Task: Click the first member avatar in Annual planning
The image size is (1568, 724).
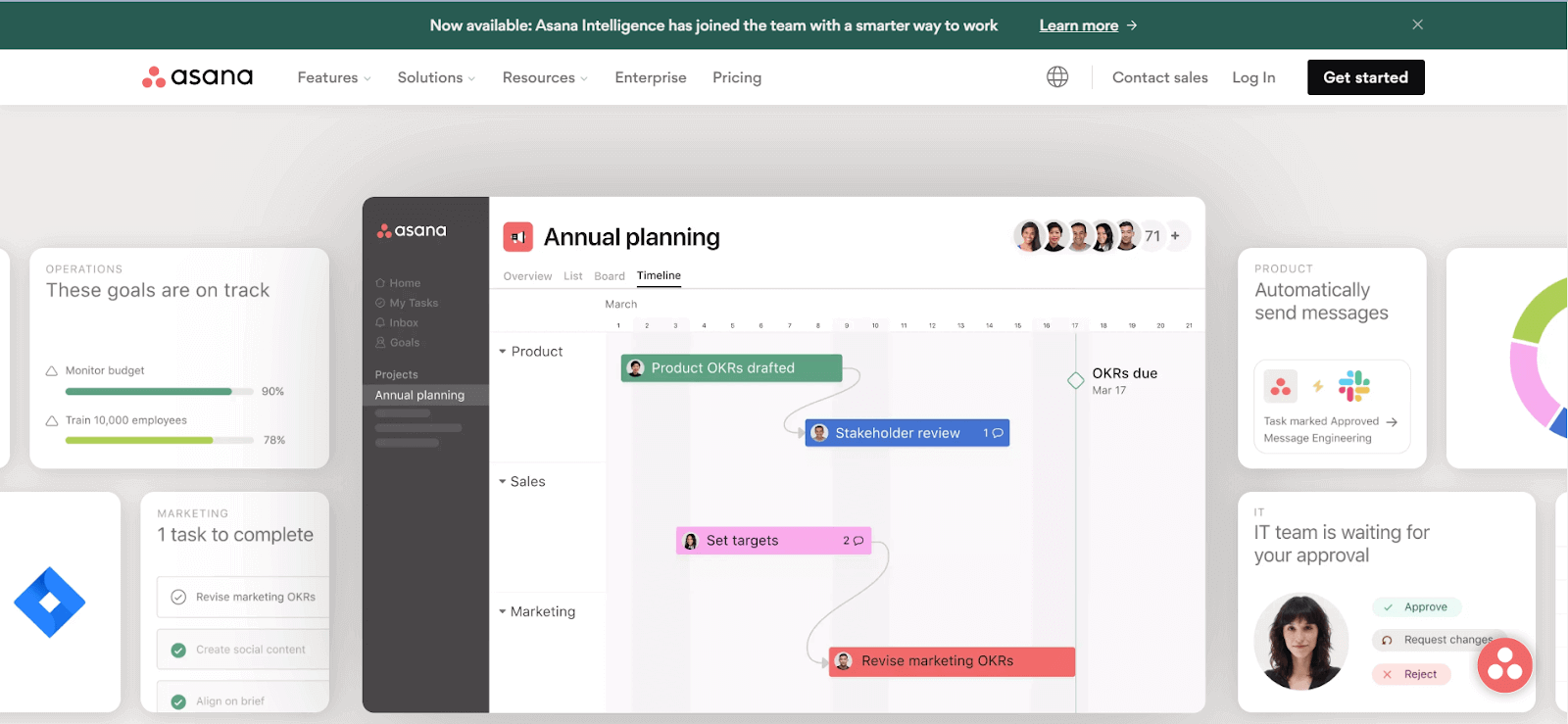Action: click(1029, 236)
